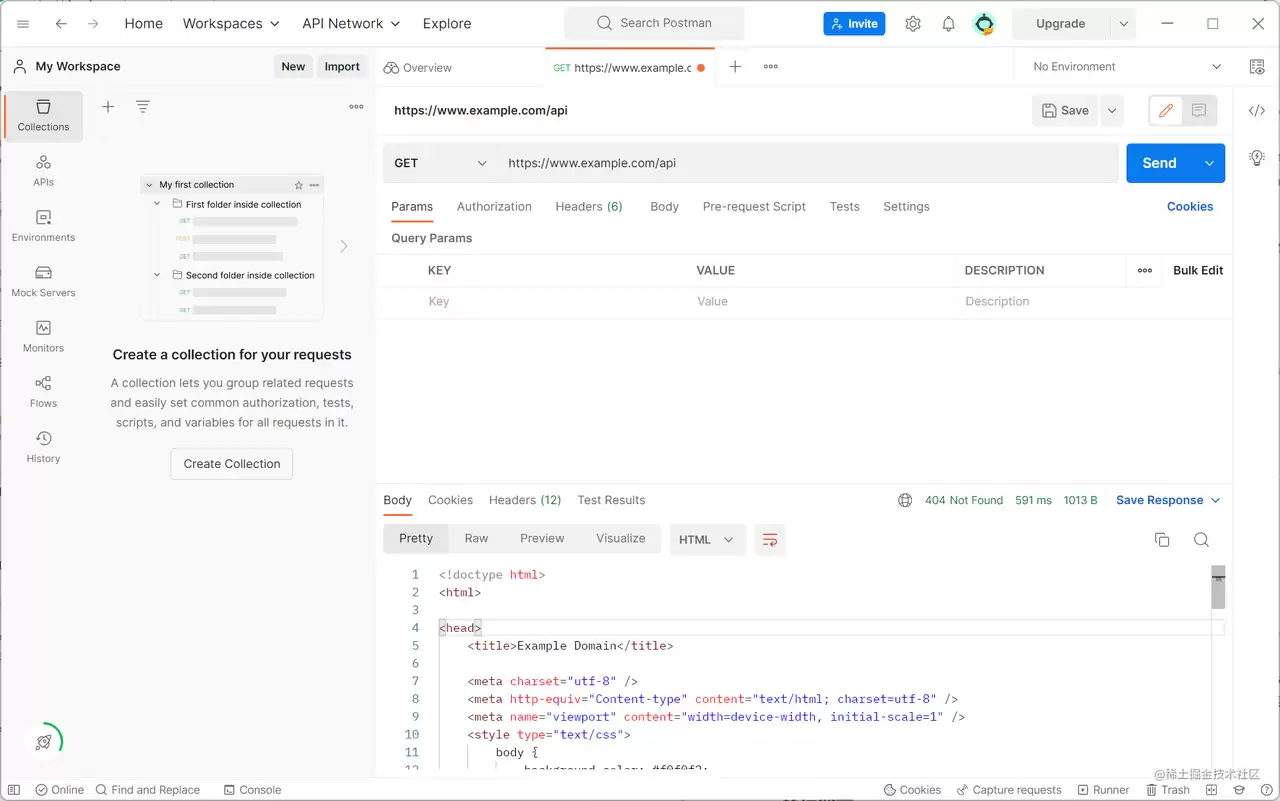Open the Monitors sidebar panel

click(43, 336)
